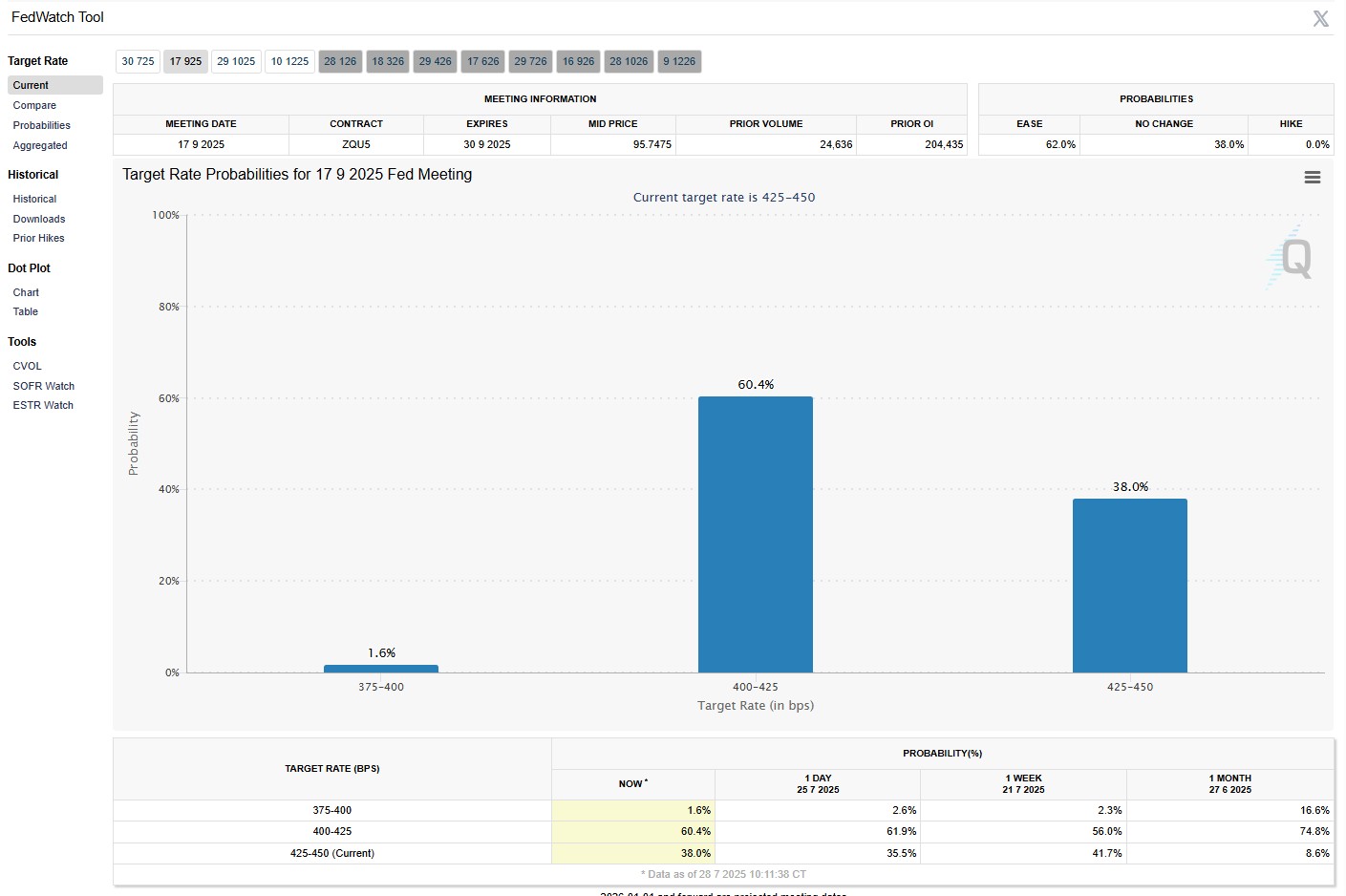1346x896 pixels.
Task: Click the 400-425 chart bar
Action: (756, 534)
